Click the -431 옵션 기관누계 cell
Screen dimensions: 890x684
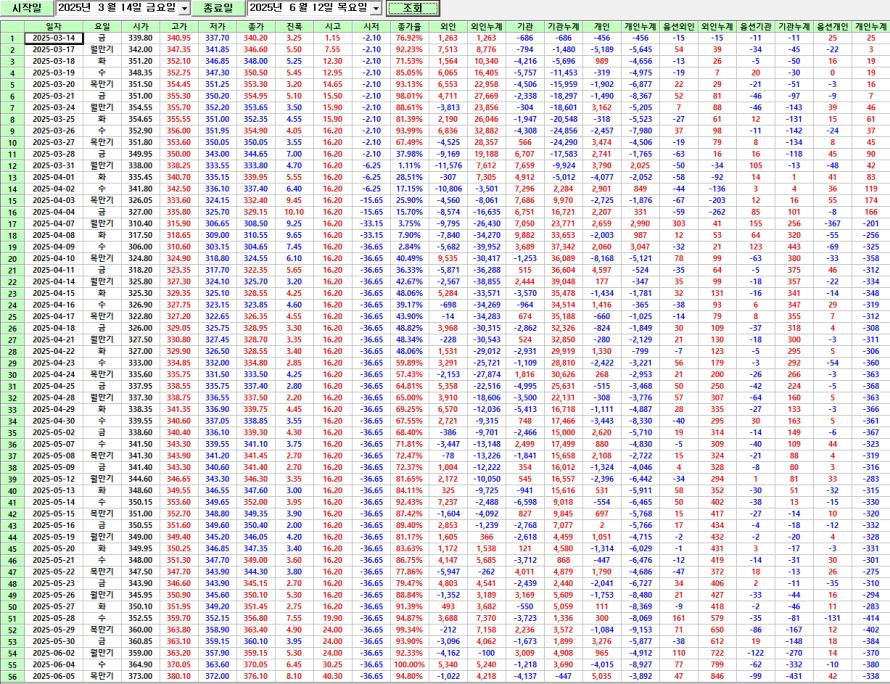pyautogui.click(x=794, y=676)
